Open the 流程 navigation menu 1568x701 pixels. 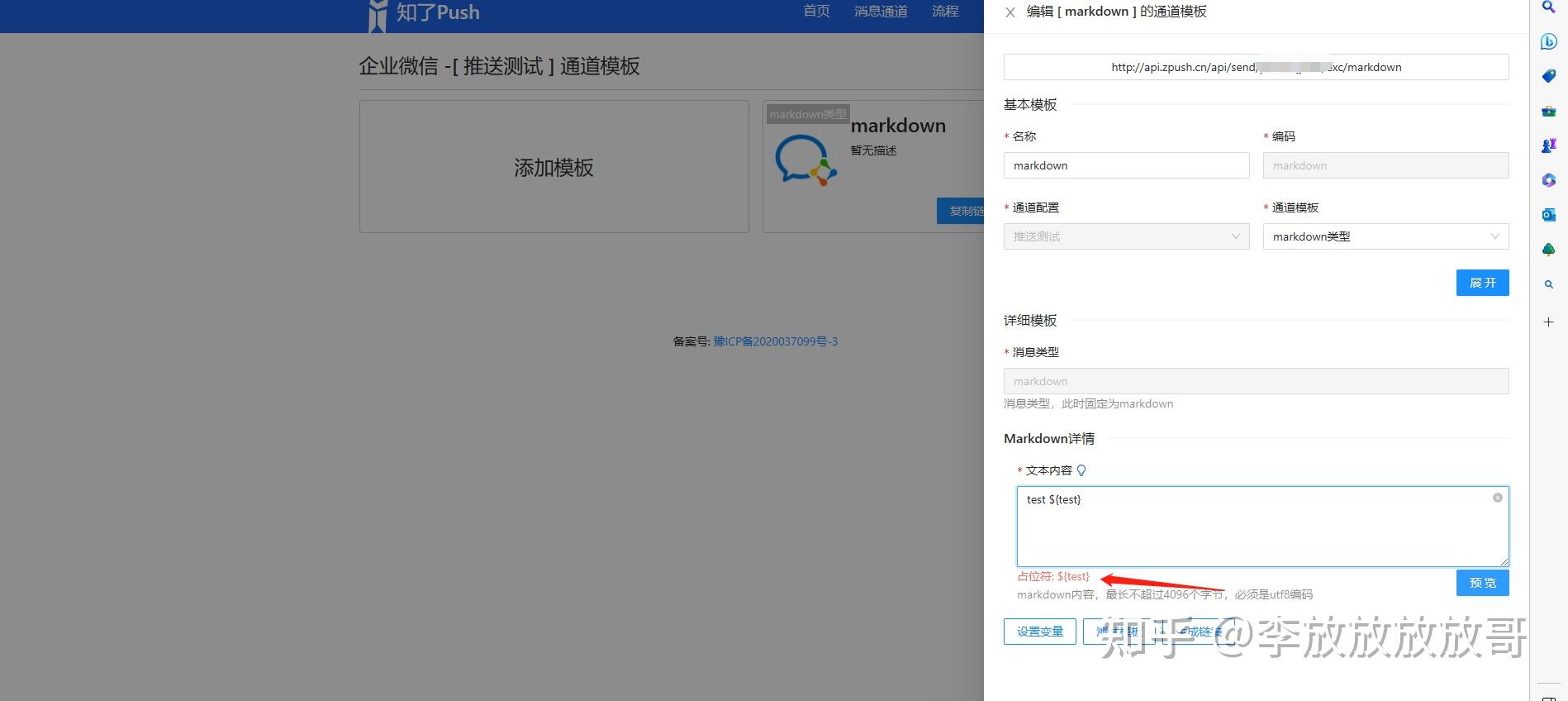pos(945,12)
